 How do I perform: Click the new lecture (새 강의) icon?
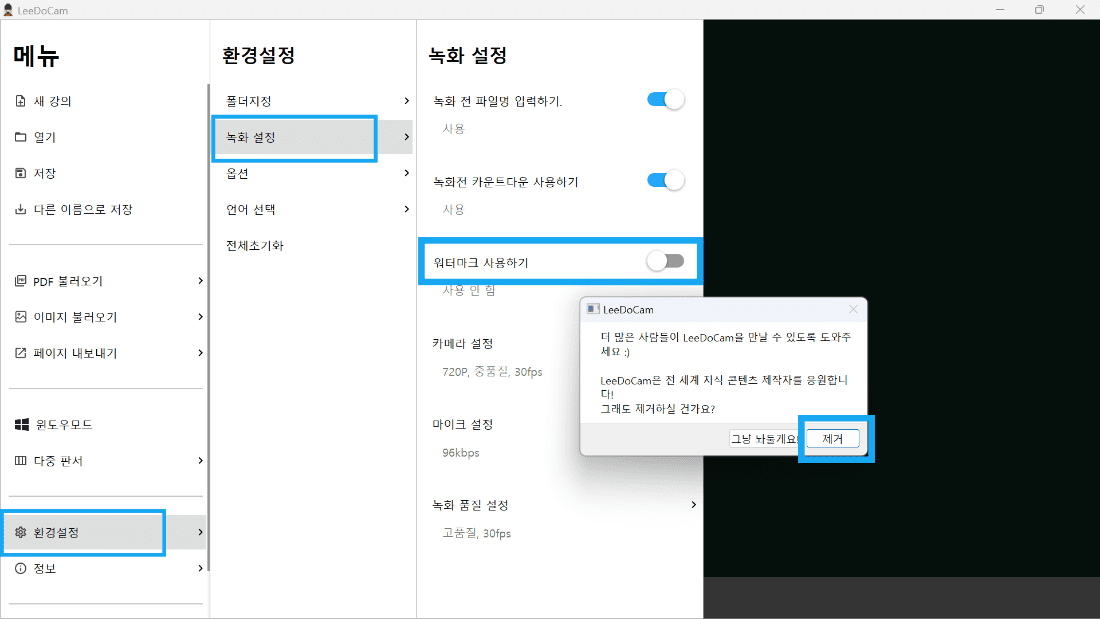[x=20, y=101]
